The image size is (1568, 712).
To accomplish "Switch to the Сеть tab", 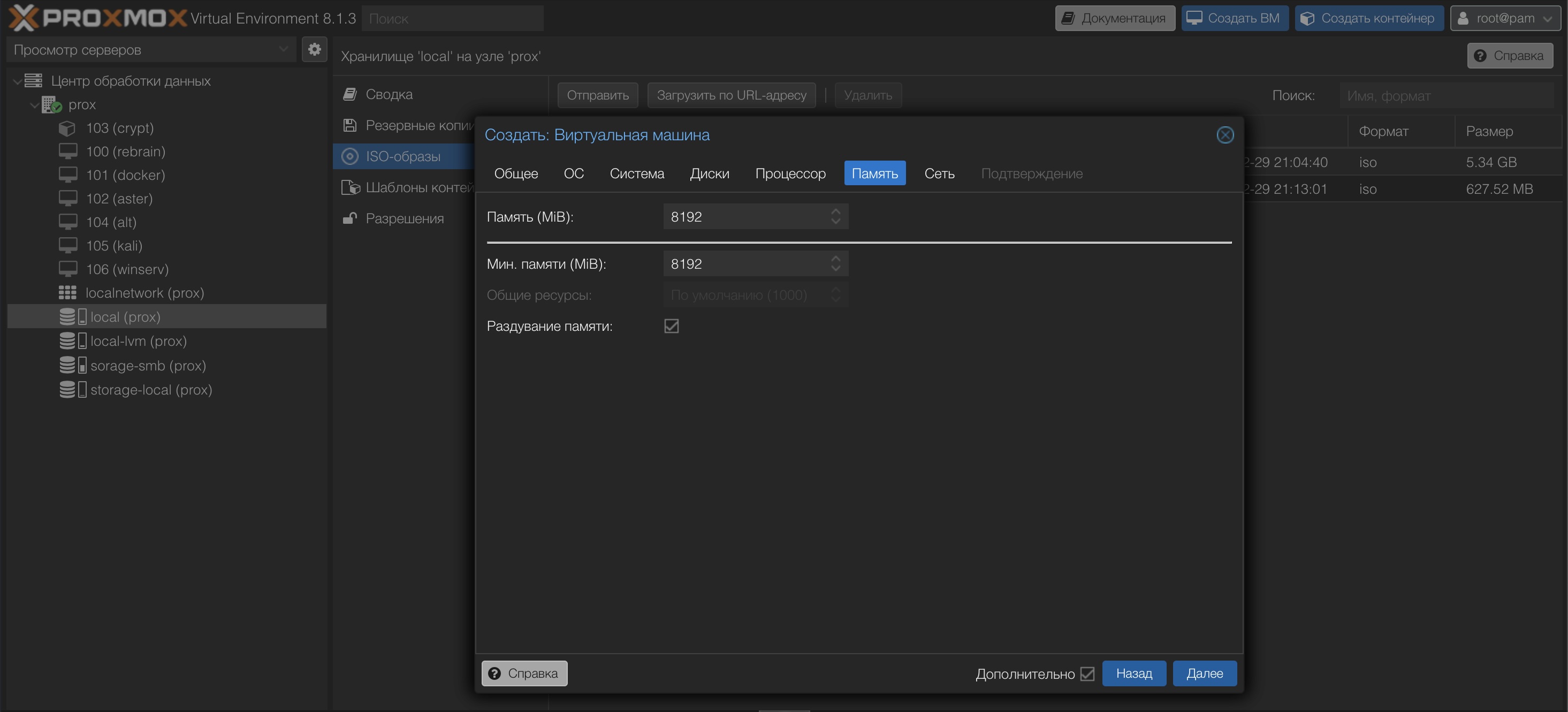I will pyautogui.click(x=939, y=173).
